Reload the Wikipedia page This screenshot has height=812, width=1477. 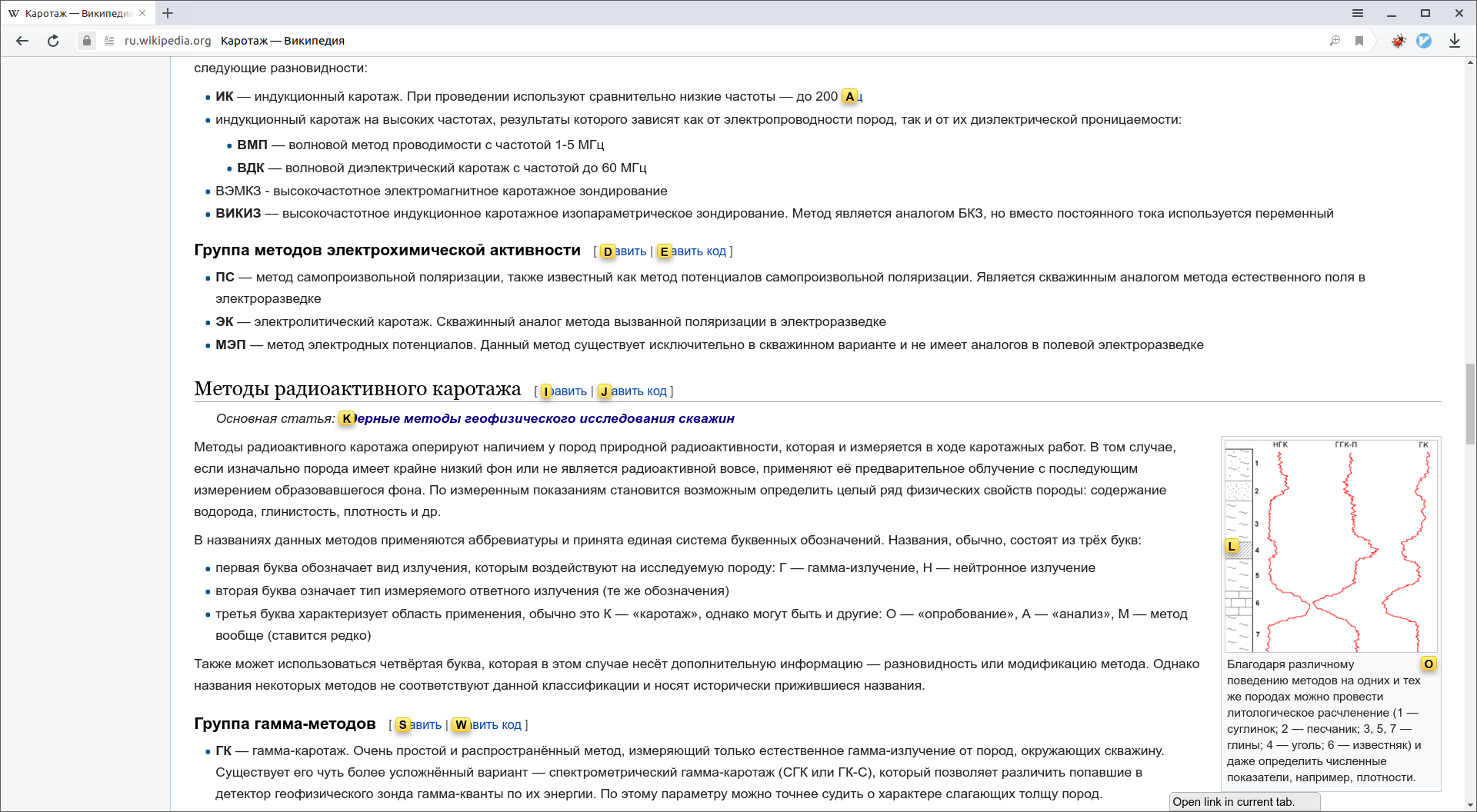coord(53,41)
